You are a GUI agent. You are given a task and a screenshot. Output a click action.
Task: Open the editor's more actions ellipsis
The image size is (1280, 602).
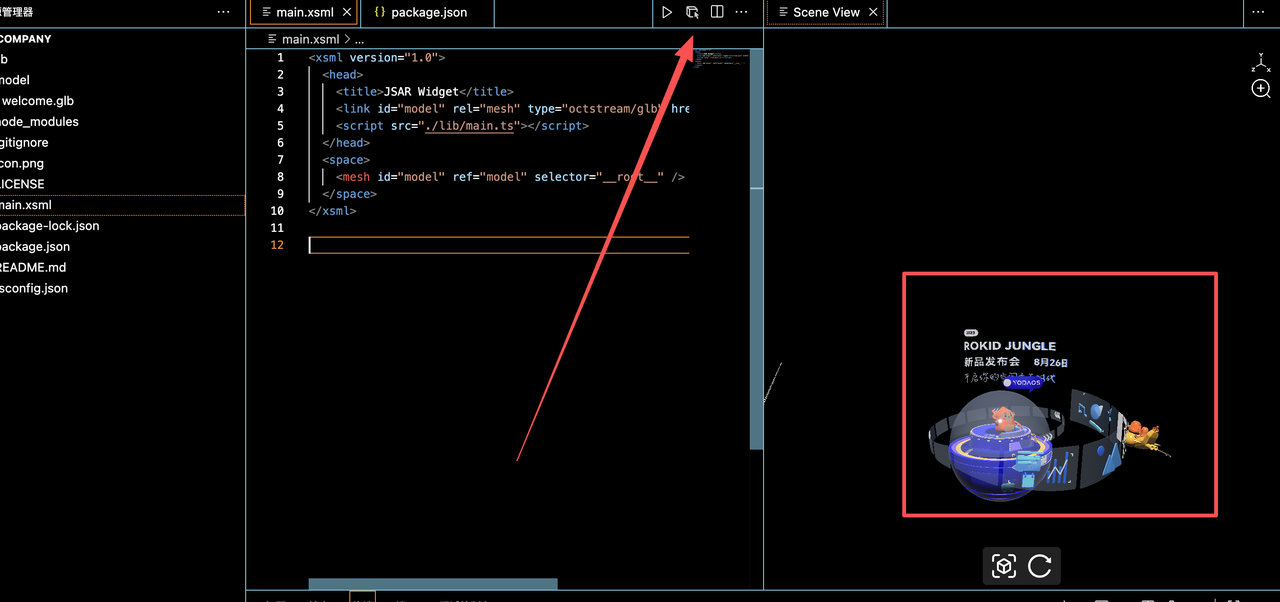point(741,12)
